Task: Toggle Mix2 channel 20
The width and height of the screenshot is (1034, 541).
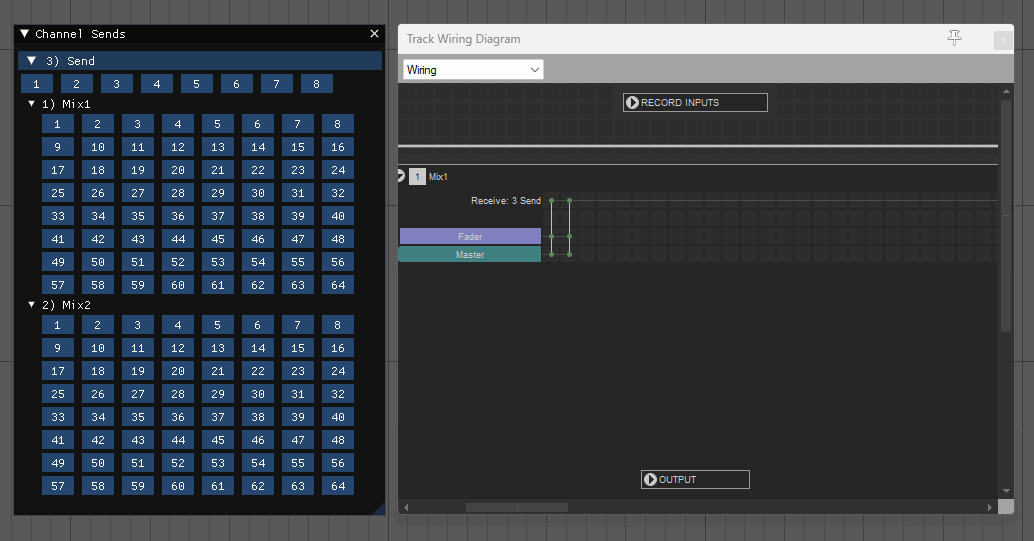Action: (x=178, y=371)
